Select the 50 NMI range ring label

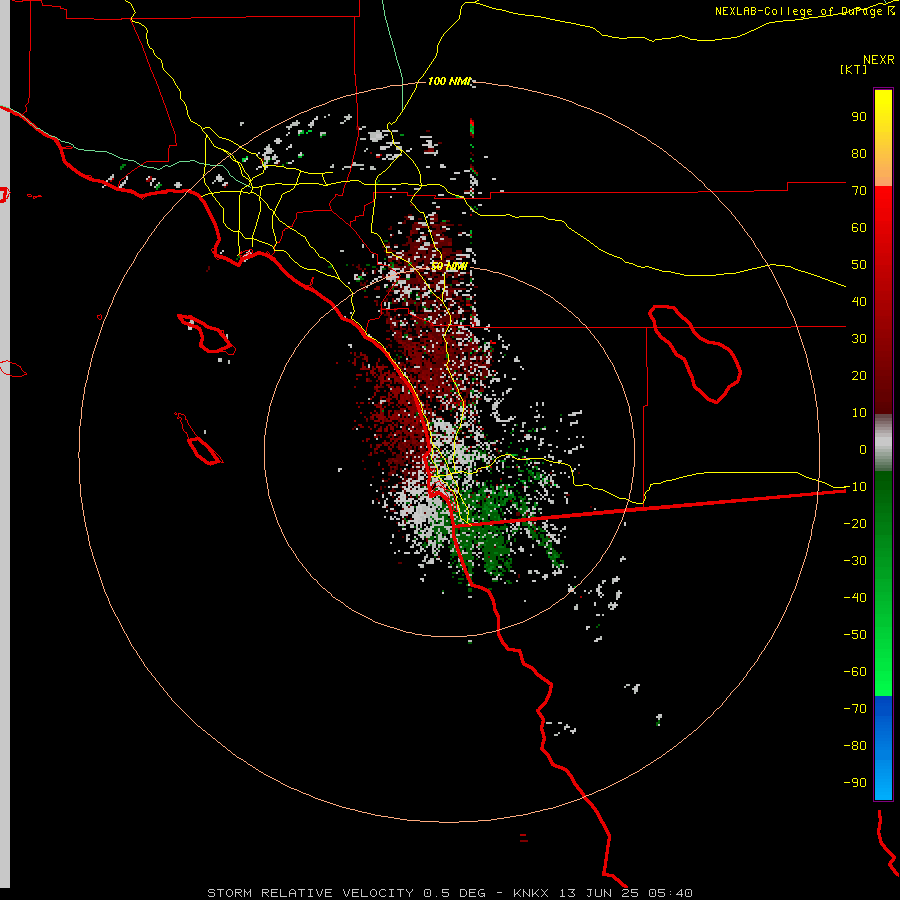click(449, 267)
